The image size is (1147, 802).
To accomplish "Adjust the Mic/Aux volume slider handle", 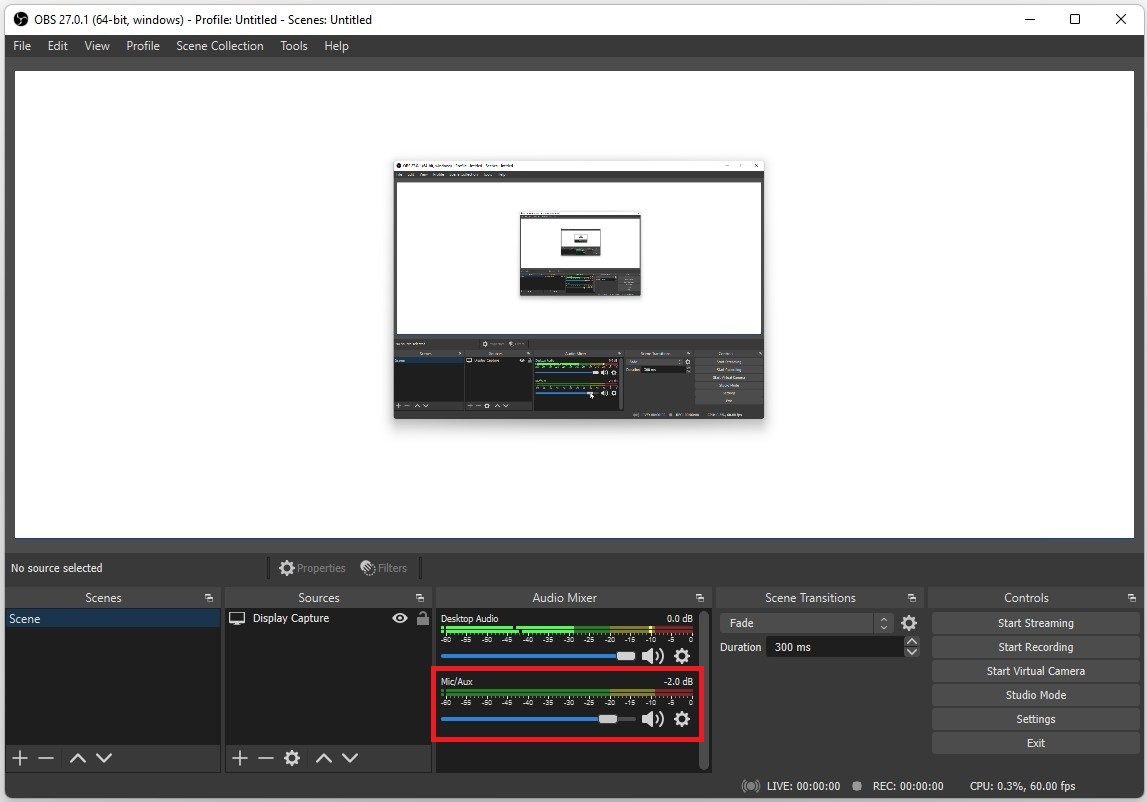I will [608, 719].
